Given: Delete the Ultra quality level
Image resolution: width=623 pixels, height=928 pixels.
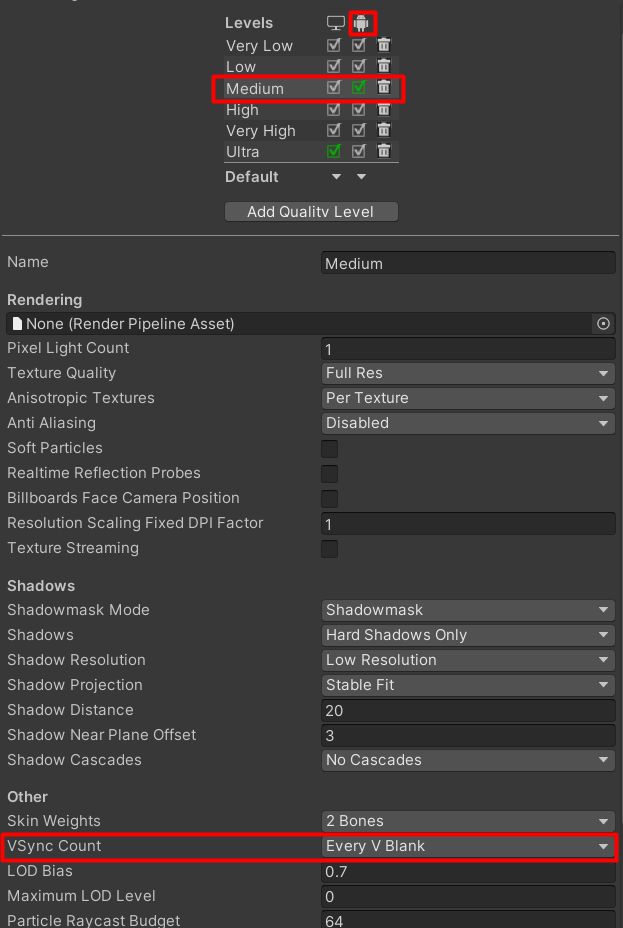Looking at the screenshot, I should pos(384,151).
